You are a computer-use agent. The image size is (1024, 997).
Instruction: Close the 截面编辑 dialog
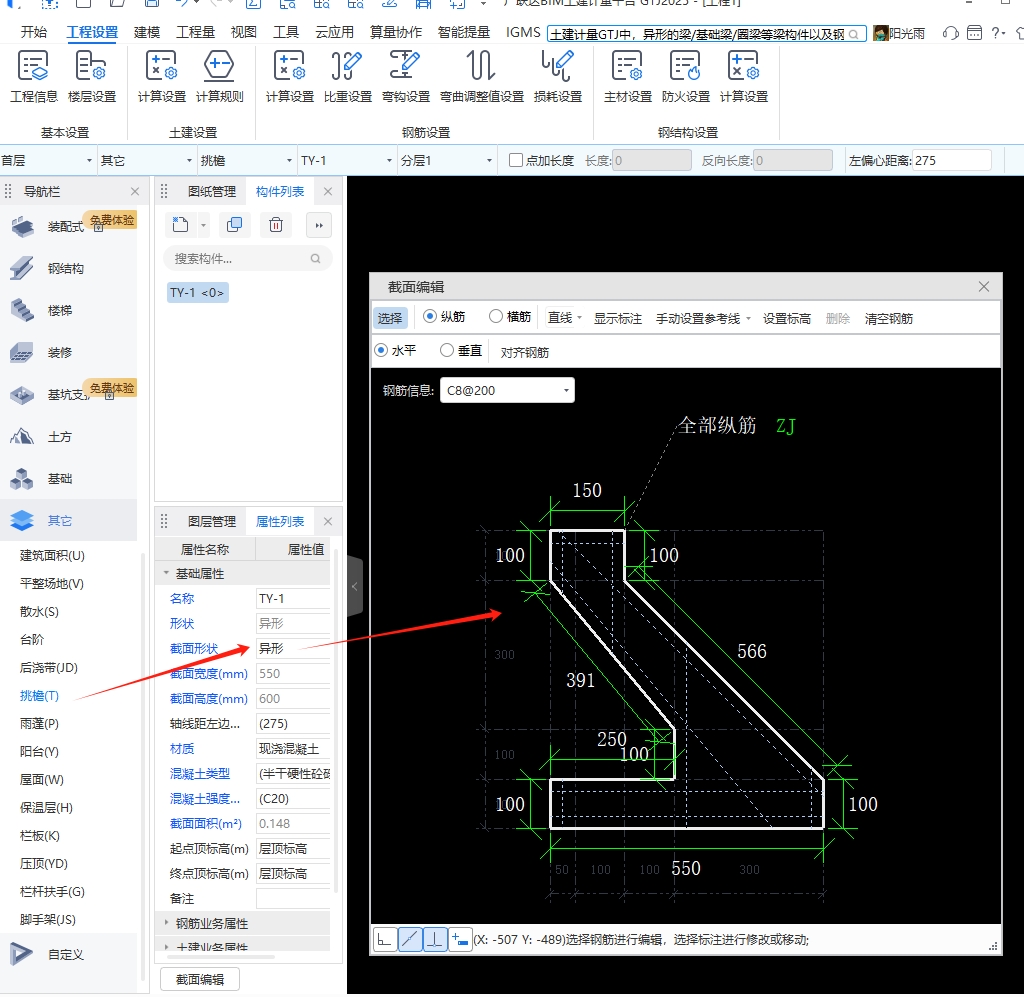point(984,287)
